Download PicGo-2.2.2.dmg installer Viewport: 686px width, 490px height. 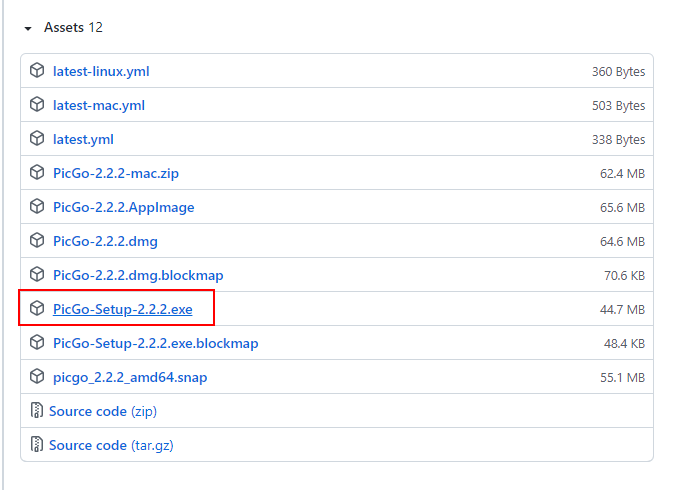(x=105, y=241)
